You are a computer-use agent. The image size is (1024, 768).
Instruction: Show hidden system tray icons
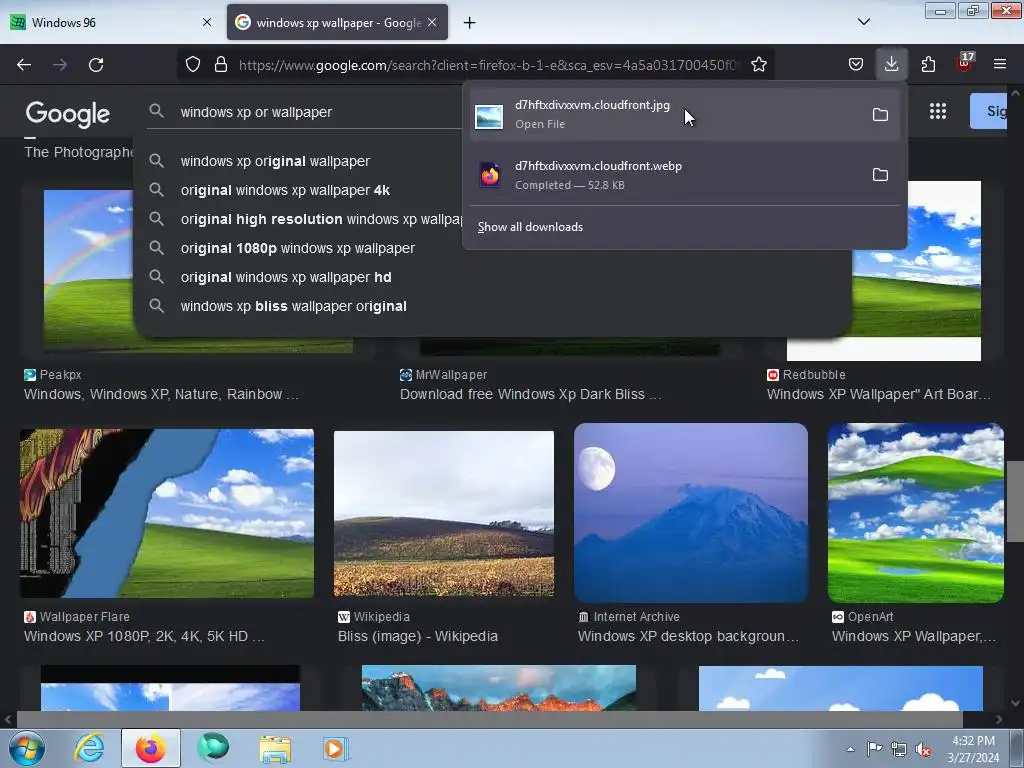point(850,749)
